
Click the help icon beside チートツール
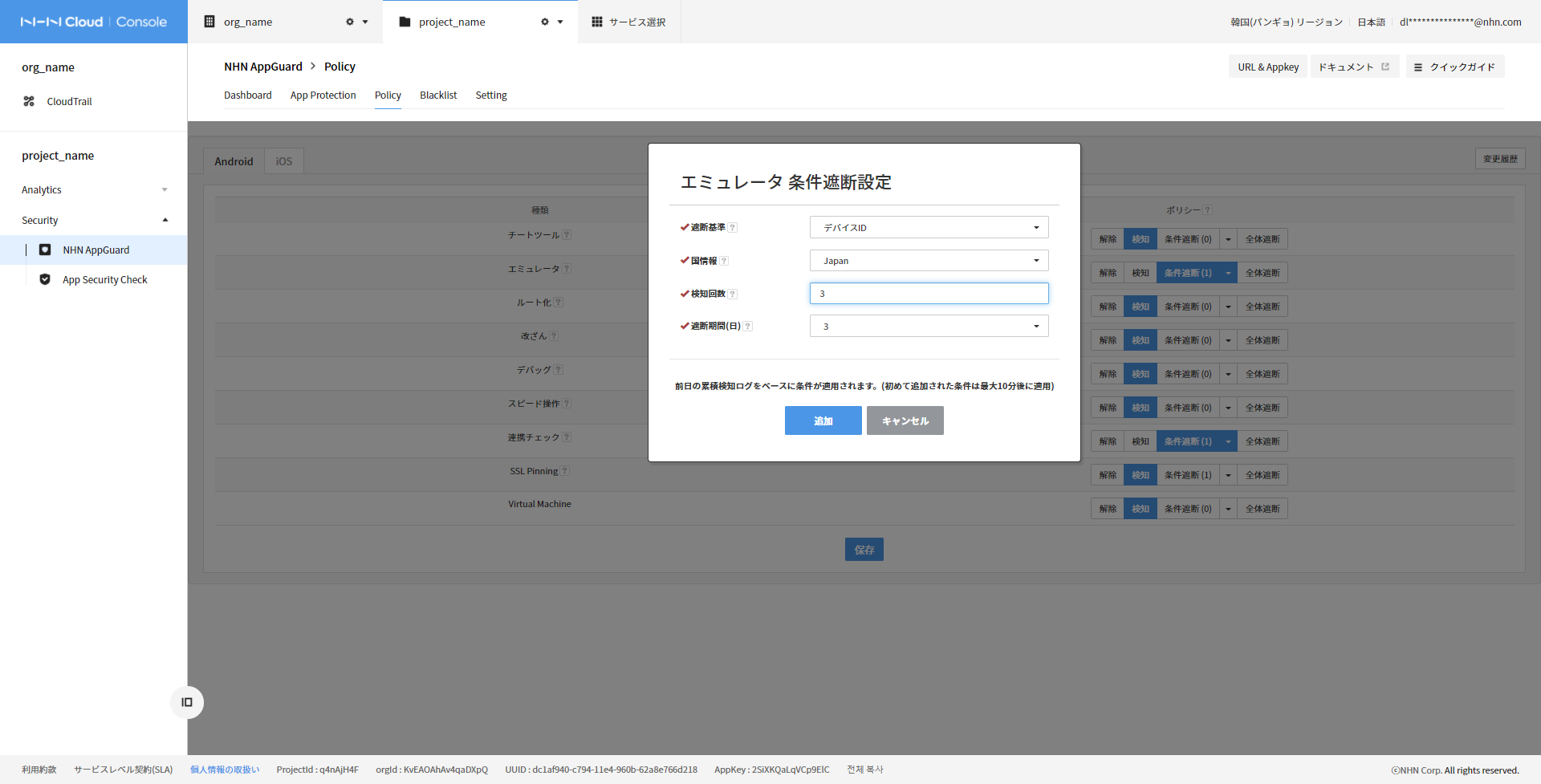click(x=567, y=235)
